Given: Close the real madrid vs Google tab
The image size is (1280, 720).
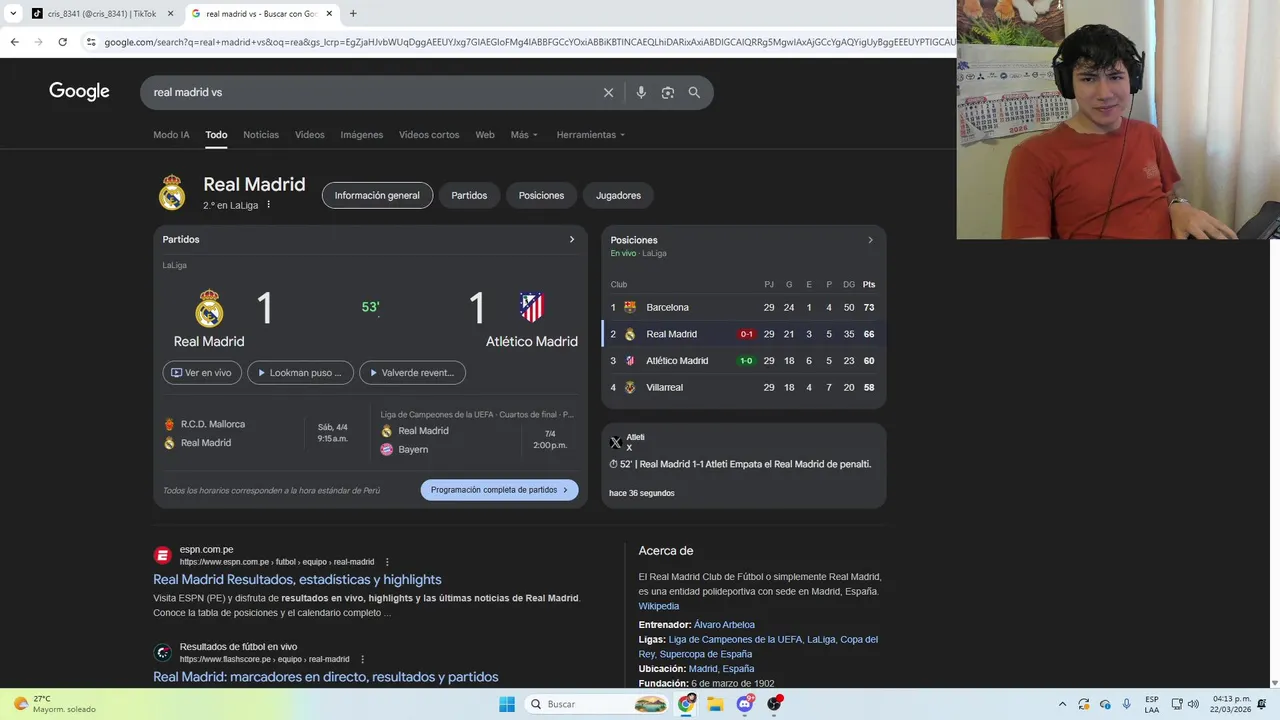Looking at the screenshot, I should coord(329,14).
